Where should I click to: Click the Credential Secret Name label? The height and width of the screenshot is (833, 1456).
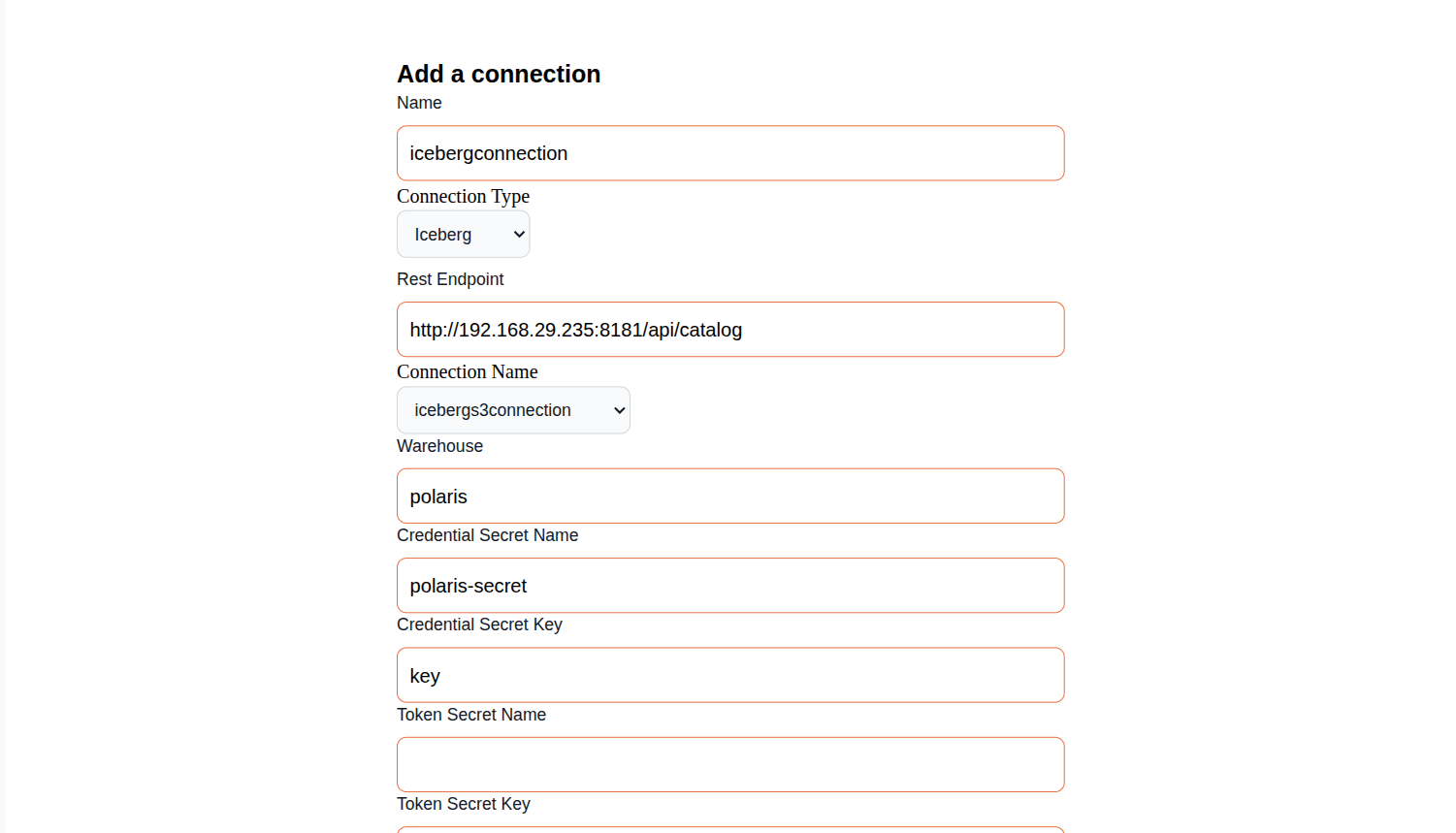[487, 535]
